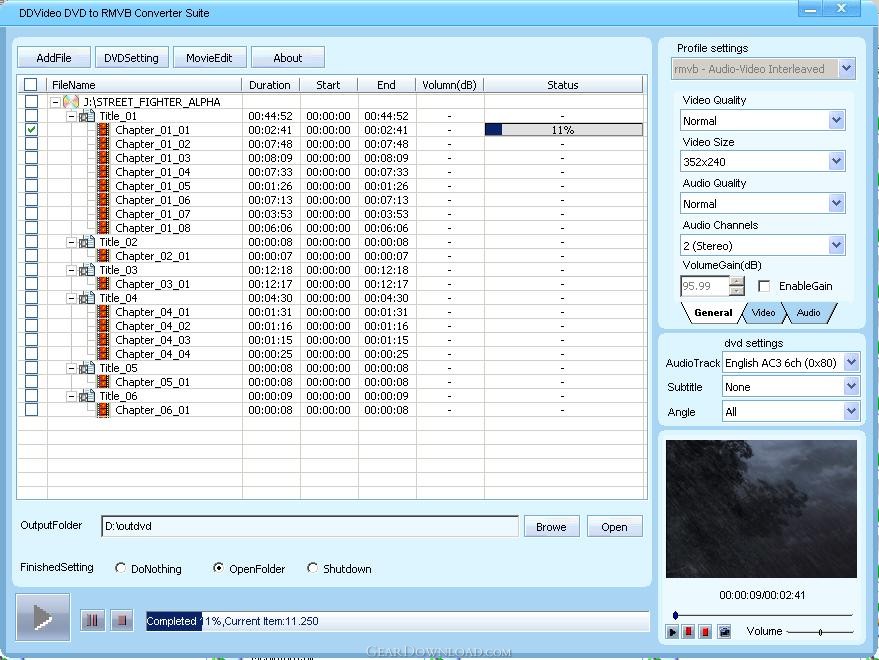Click Open next to the output folder
This screenshot has height=660, width=879.
614,527
